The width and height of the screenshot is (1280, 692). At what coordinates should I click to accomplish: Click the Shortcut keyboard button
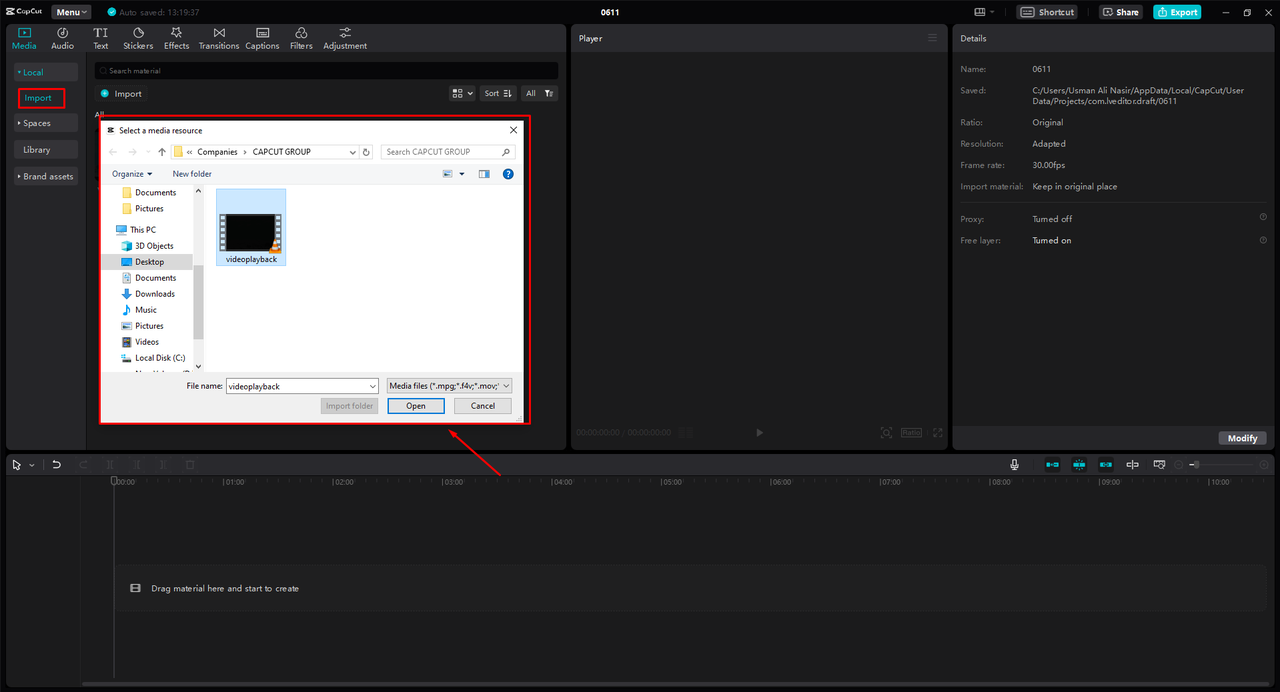tap(1047, 12)
